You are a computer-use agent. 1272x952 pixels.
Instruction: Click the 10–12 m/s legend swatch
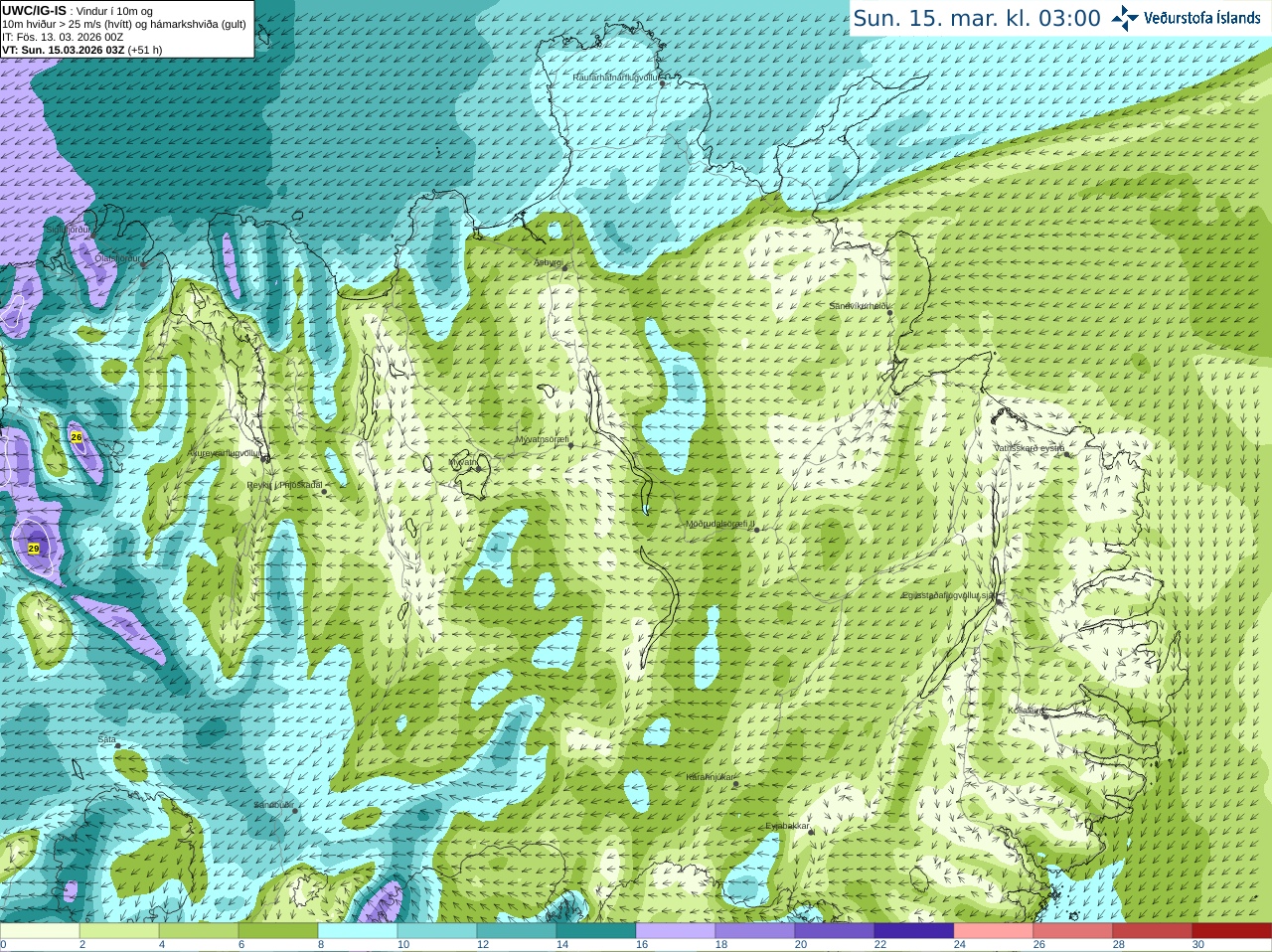tap(437, 931)
